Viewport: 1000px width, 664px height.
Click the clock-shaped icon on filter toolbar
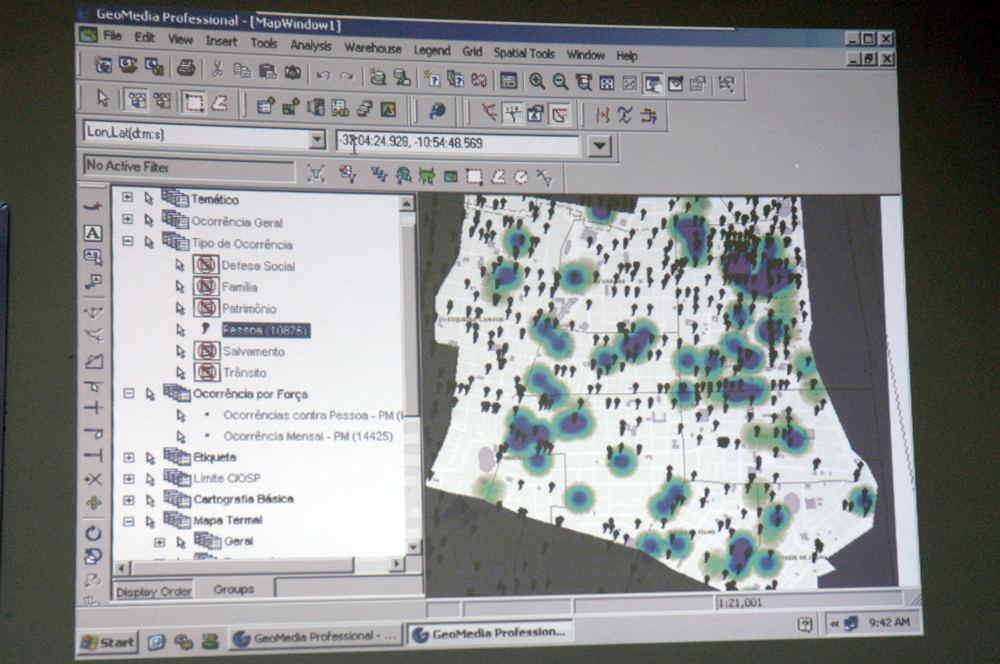coord(522,177)
